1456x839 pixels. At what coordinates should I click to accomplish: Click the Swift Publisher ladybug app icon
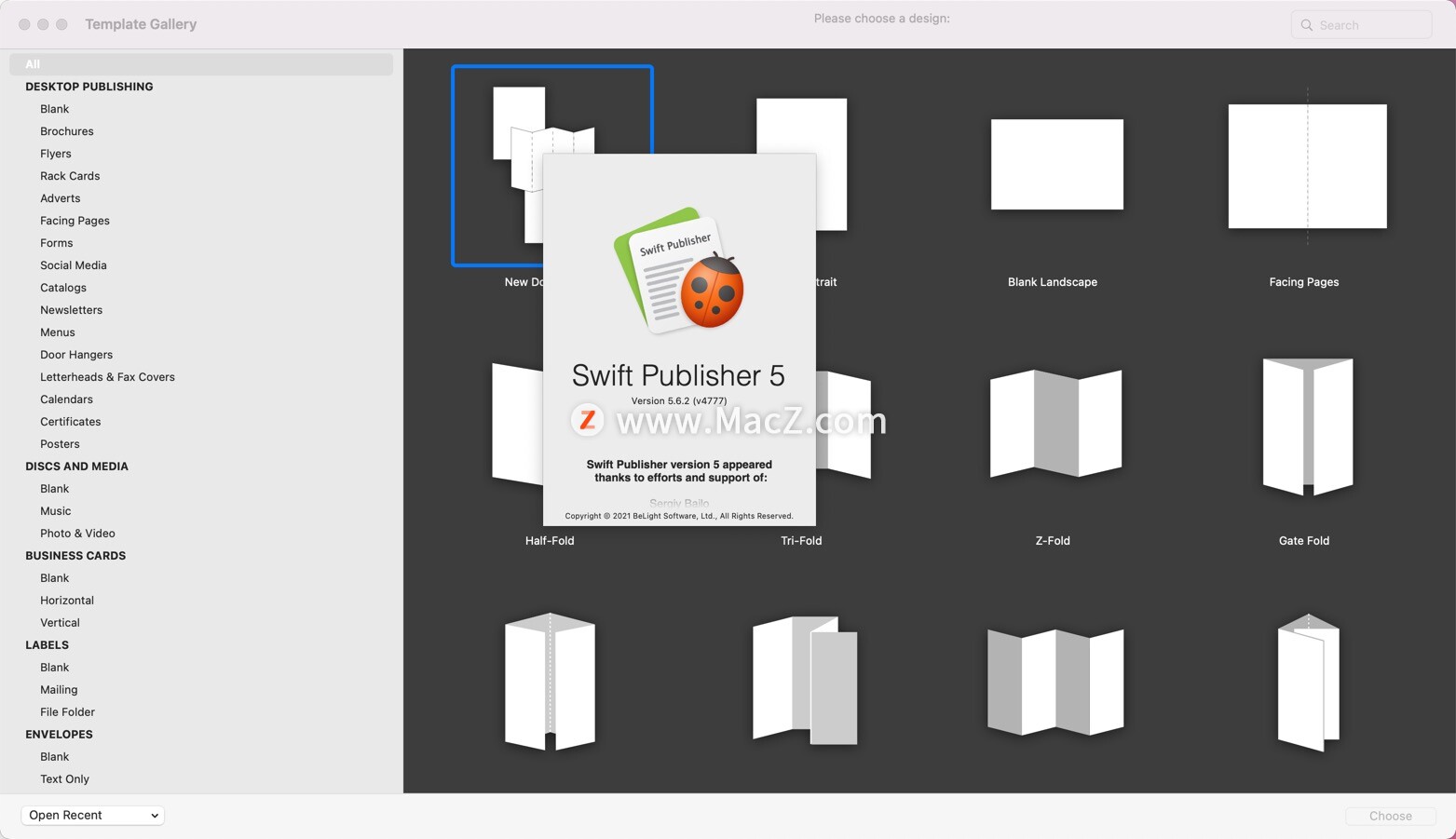tap(679, 271)
